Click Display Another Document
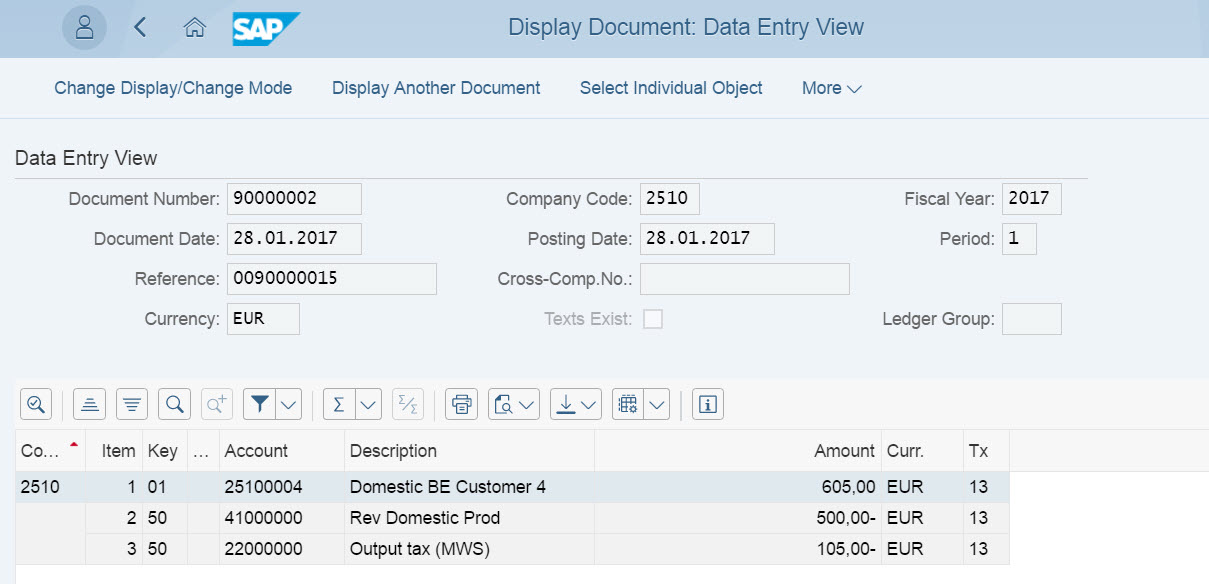1209x584 pixels. tap(436, 88)
